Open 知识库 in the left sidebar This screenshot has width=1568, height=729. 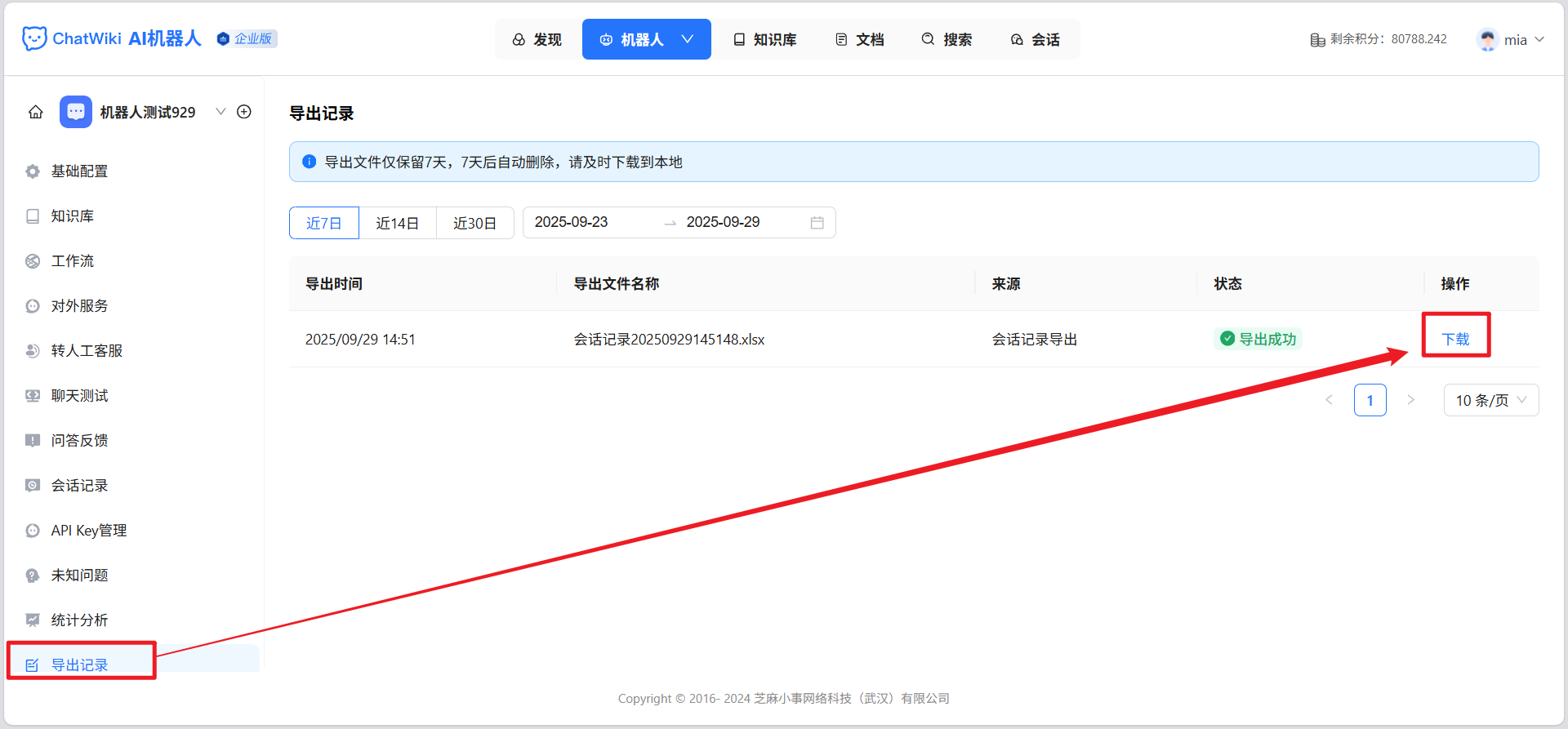133,216
